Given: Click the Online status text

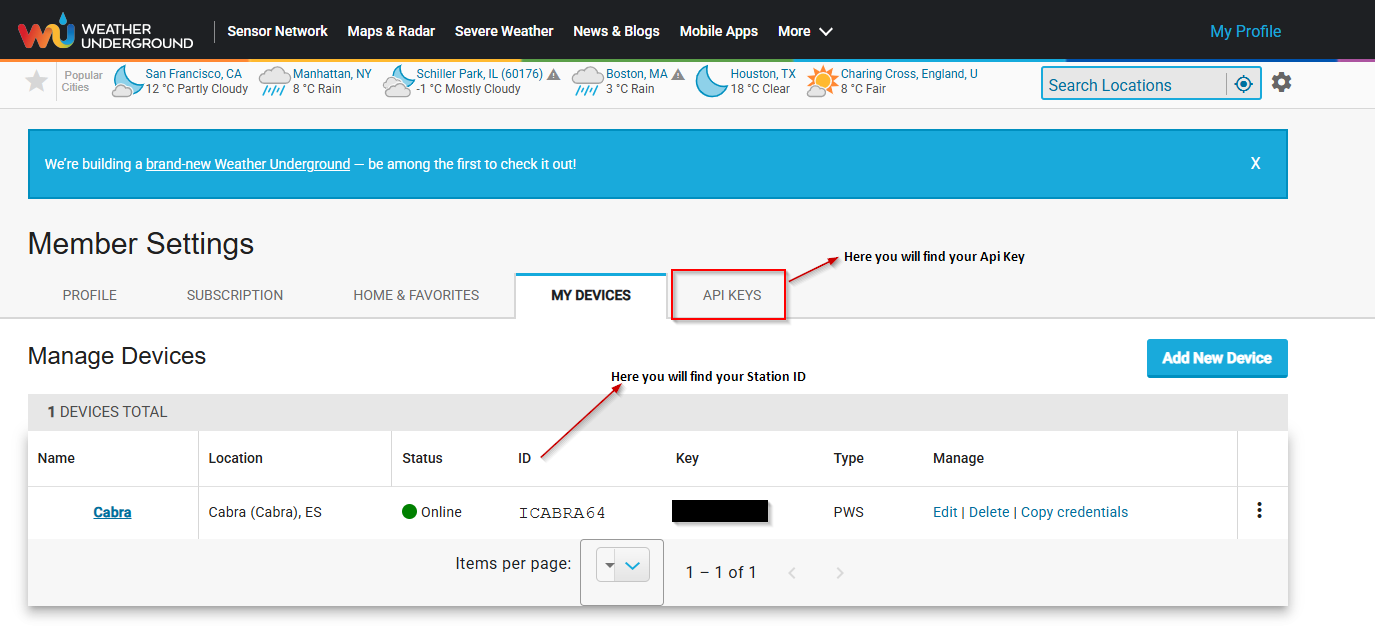Looking at the screenshot, I should pos(441,512).
